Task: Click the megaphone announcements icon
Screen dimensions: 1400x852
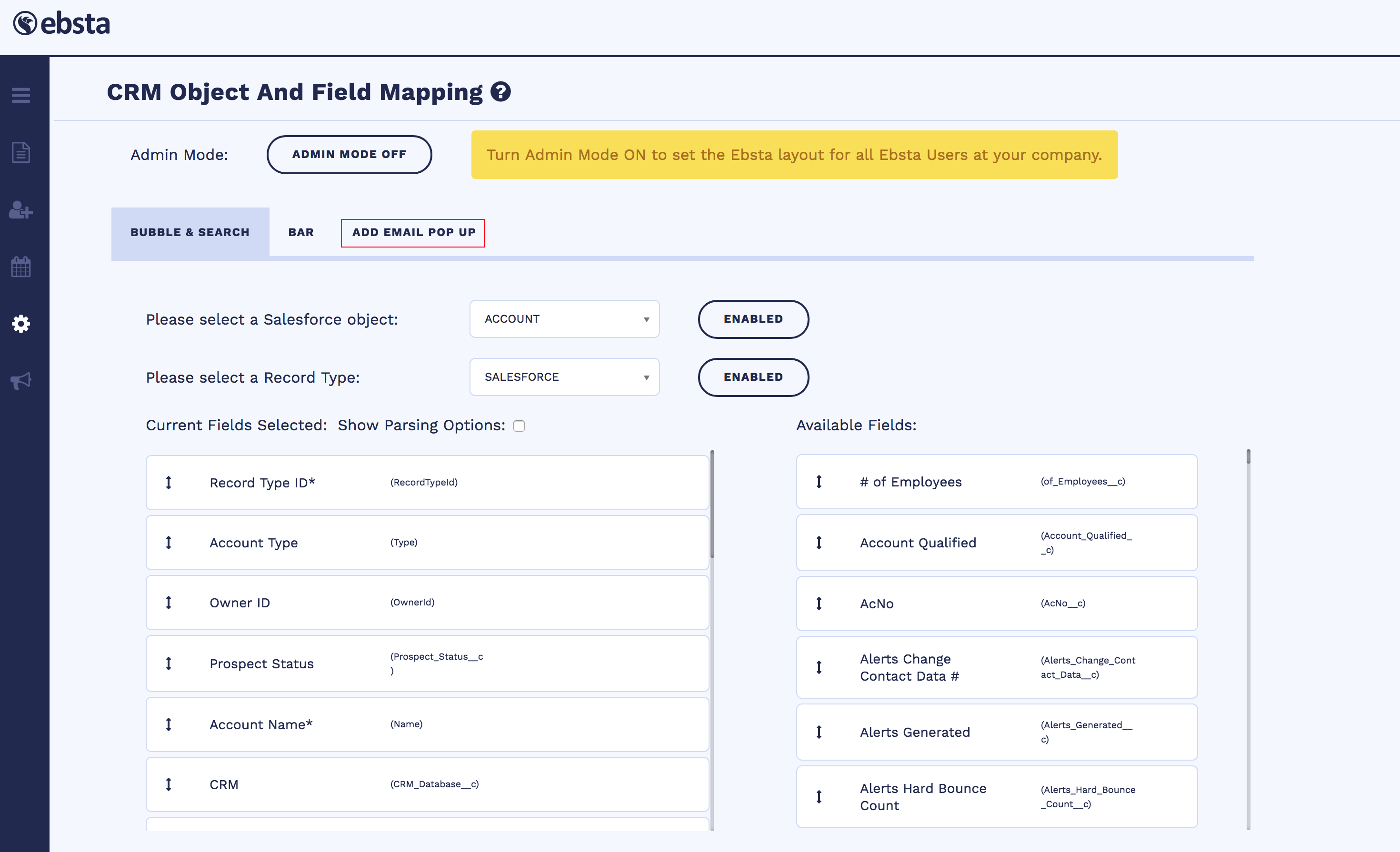Action: (21, 381)
